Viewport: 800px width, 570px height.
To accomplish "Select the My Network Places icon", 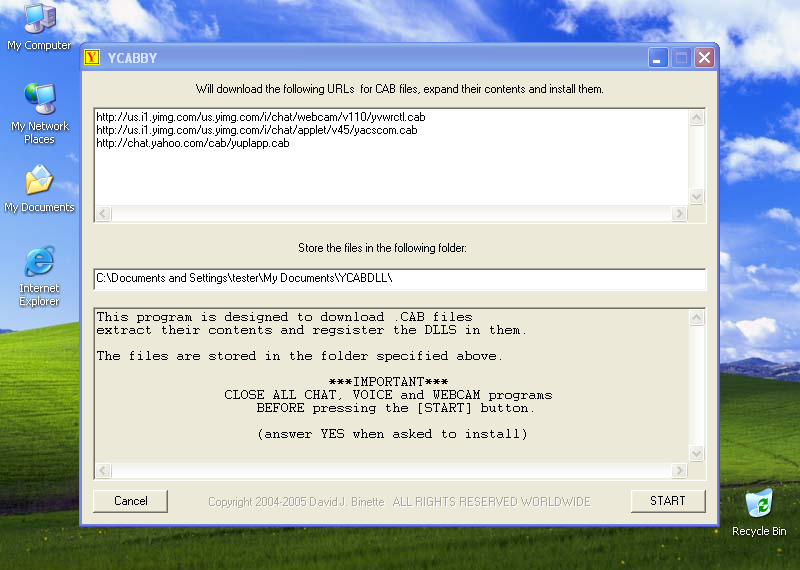I will (x=39, y=113).
